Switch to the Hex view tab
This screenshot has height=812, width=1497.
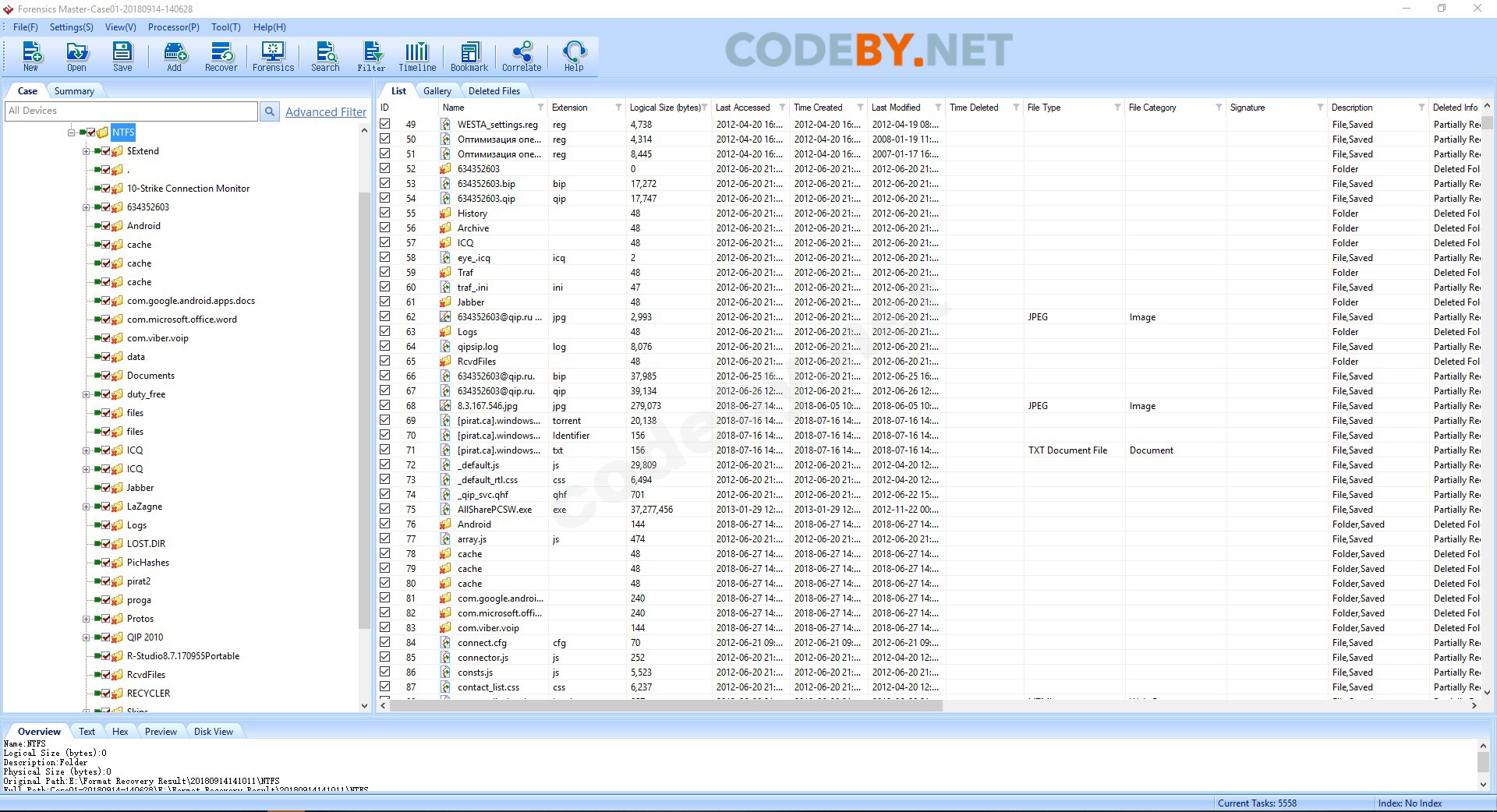point(120,732)
